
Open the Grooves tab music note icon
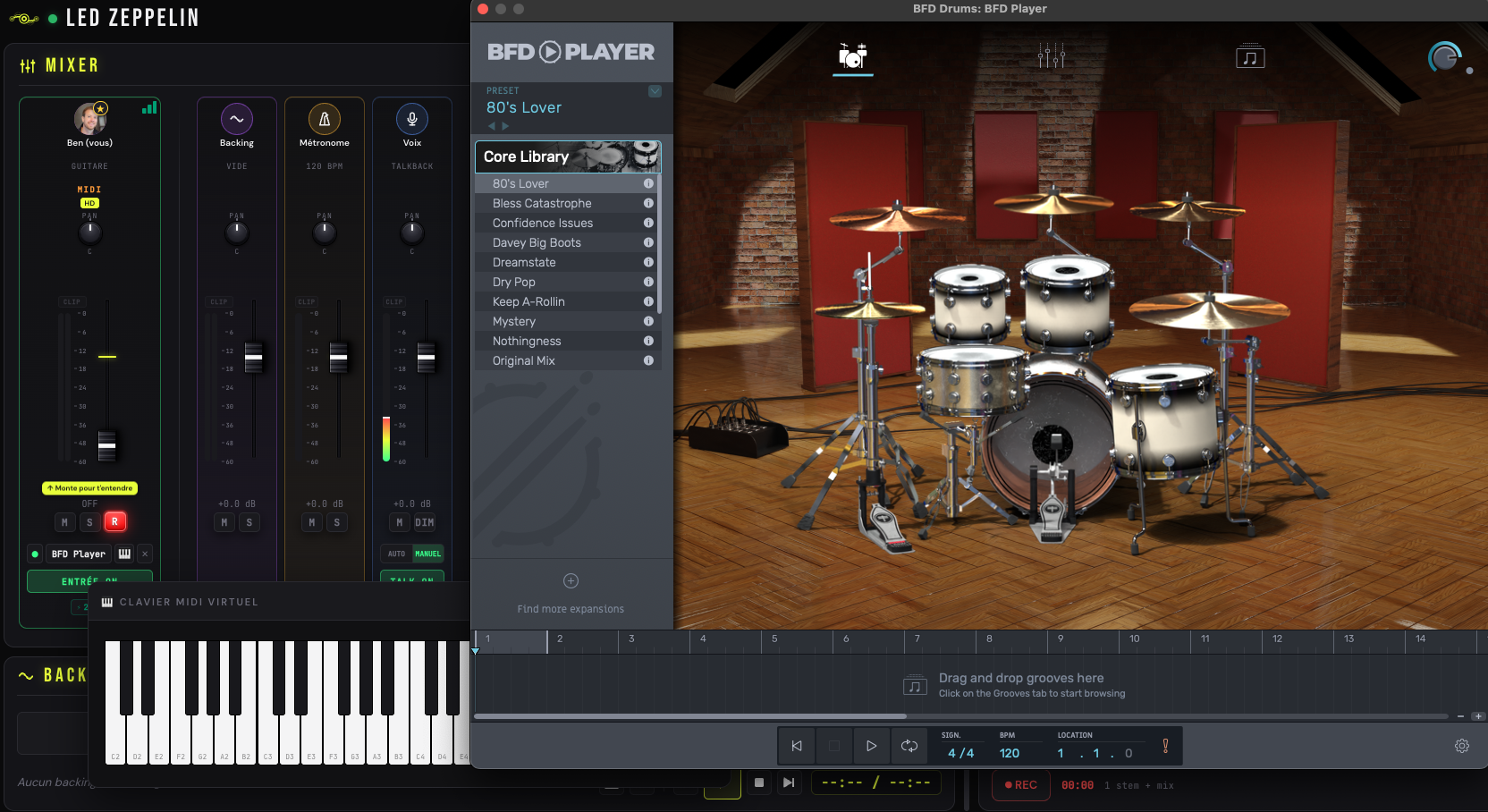click(1249, 57)
